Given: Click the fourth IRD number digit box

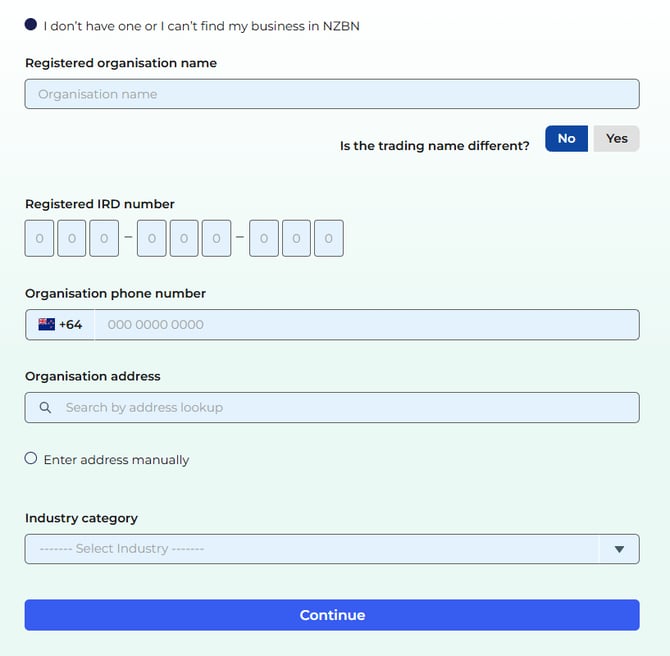Looking at the screenshot, I should 152,239.
